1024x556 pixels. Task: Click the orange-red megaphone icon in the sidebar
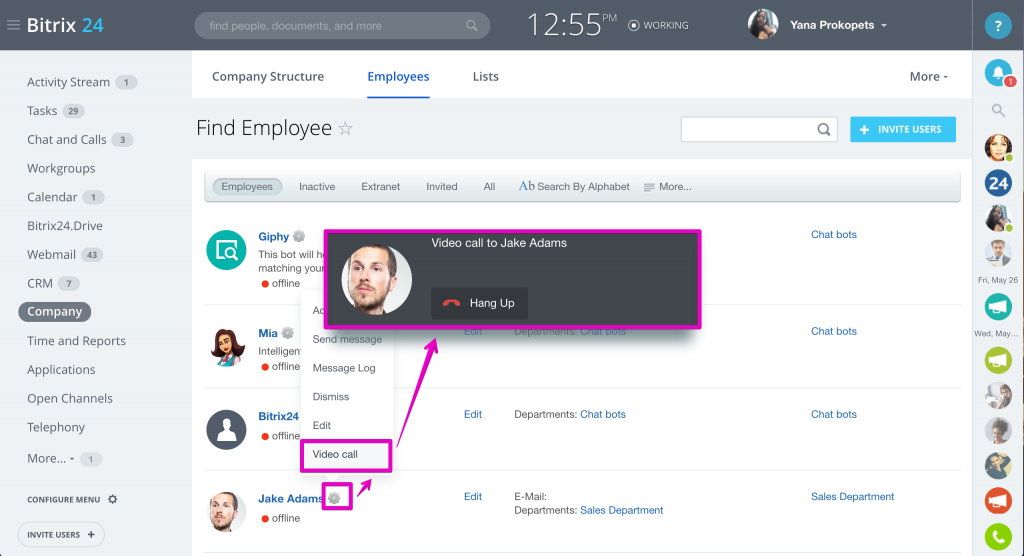(998, 500)
